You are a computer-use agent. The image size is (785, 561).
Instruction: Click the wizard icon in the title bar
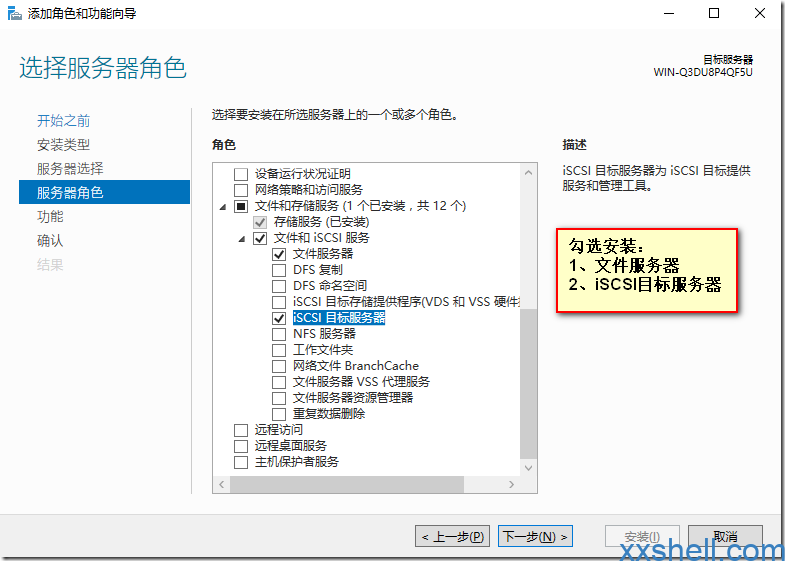click(15, 14)
